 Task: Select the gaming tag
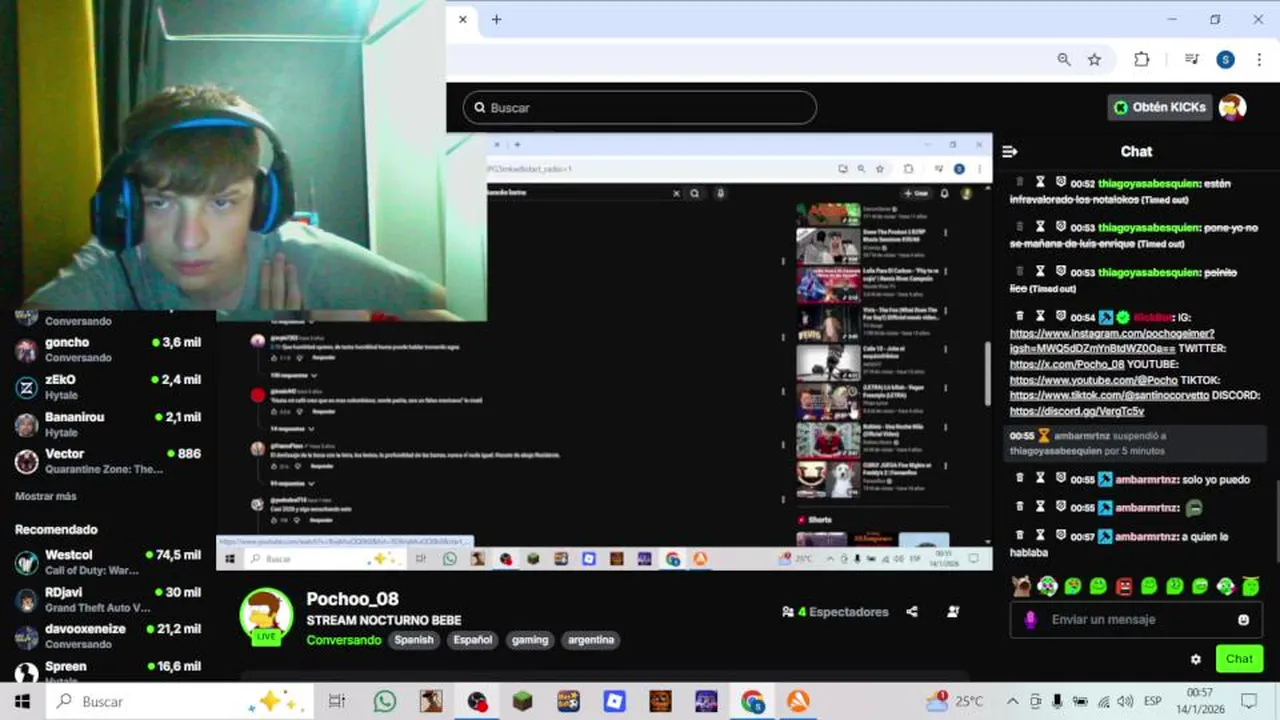tap(530, 640)
